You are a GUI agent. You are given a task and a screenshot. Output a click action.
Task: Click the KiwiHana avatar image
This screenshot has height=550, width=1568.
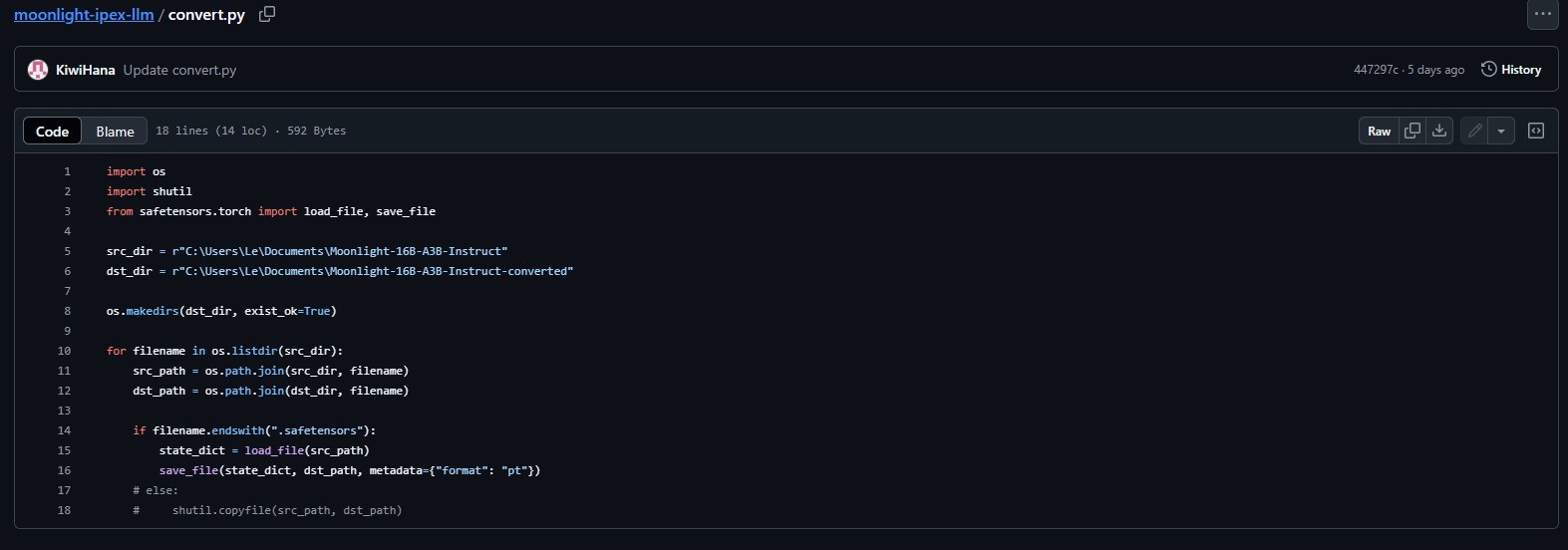38,70
